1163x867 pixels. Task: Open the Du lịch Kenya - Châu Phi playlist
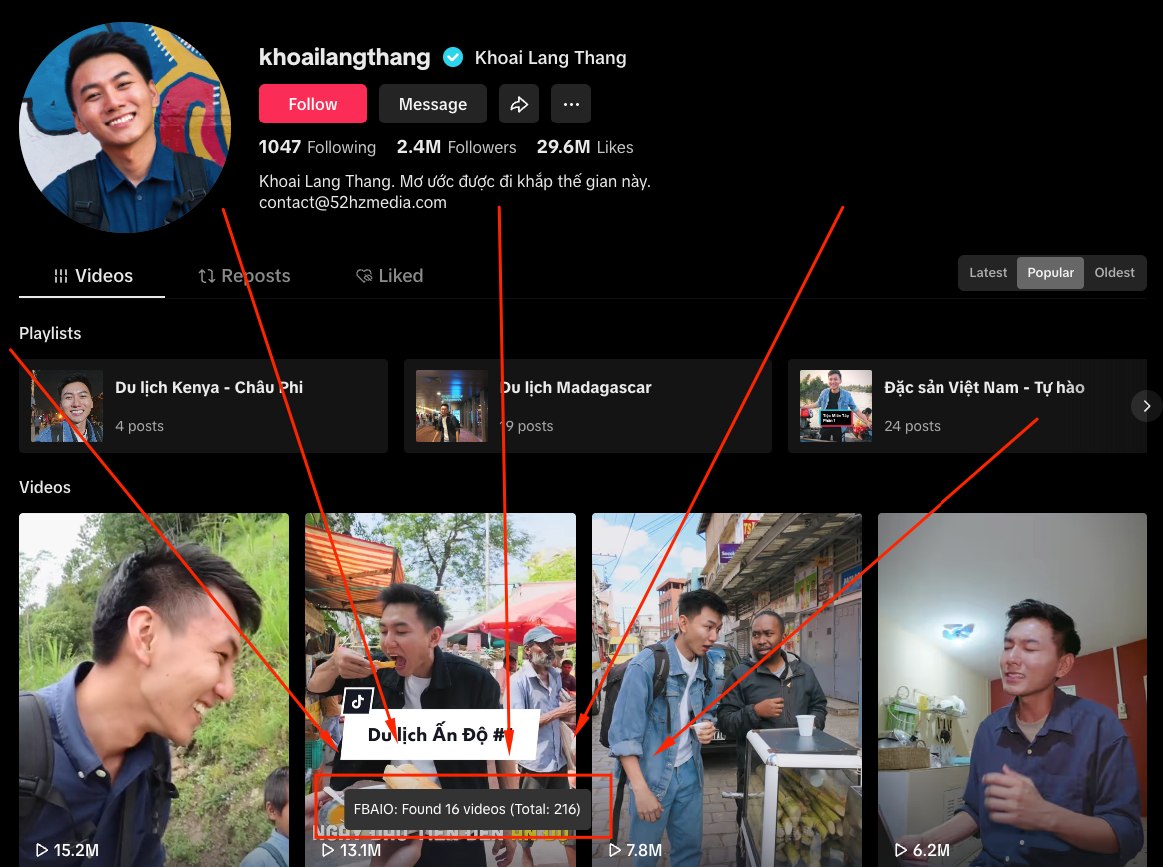tap(203, 406)
